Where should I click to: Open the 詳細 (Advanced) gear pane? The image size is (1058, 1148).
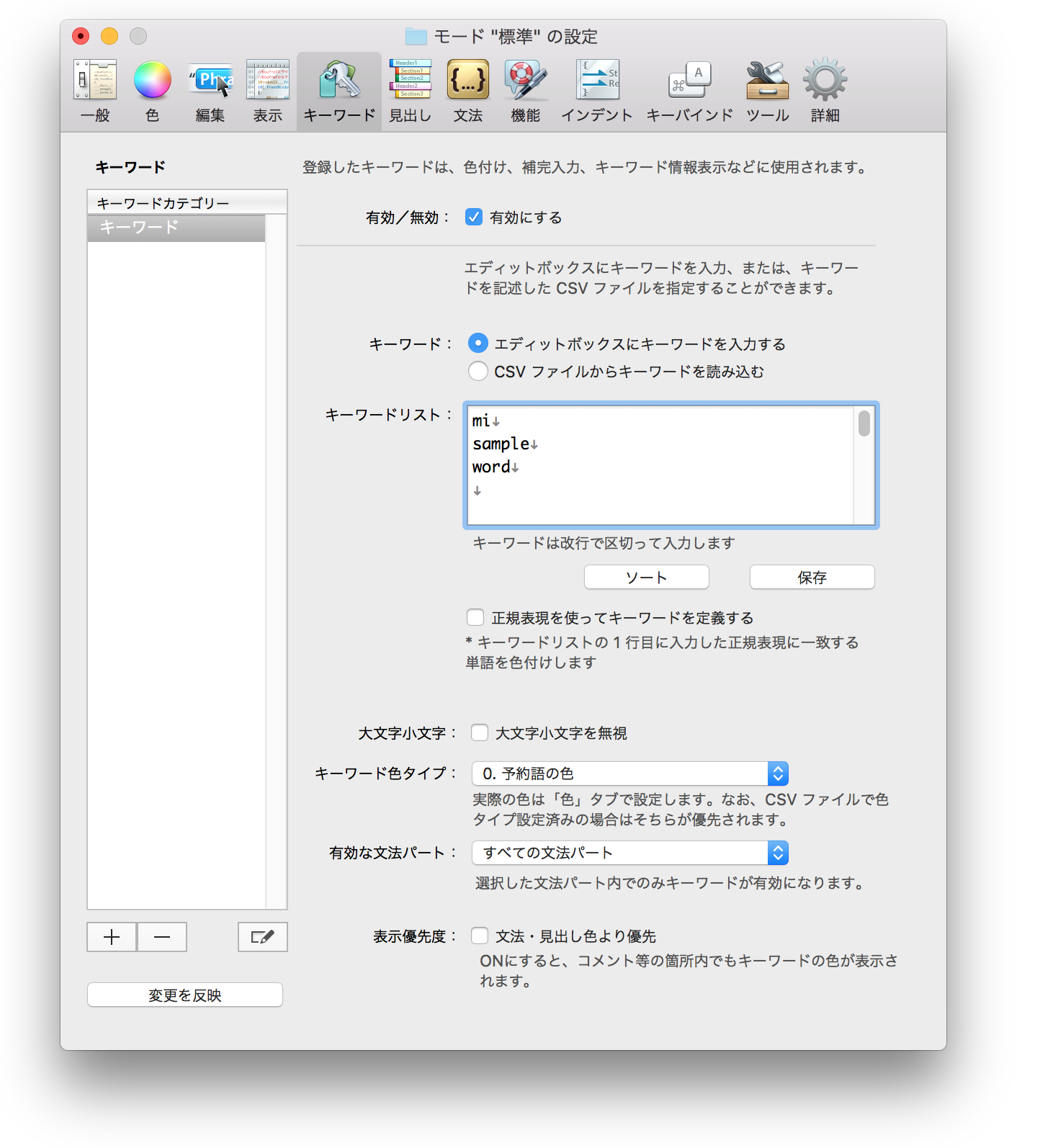coord(825,90)
